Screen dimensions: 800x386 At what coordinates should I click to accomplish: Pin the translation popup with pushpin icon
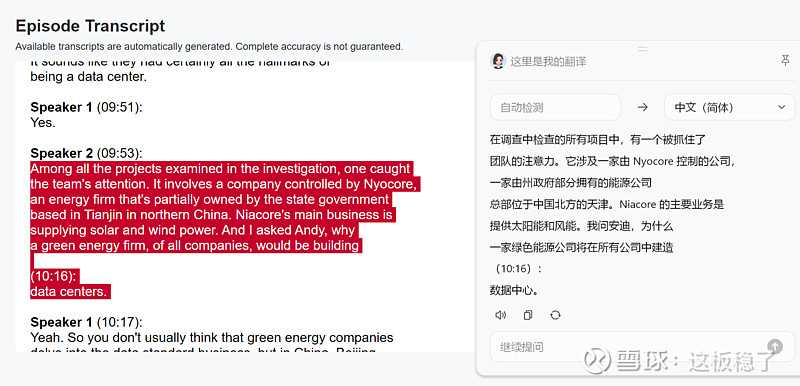point(785,61)
